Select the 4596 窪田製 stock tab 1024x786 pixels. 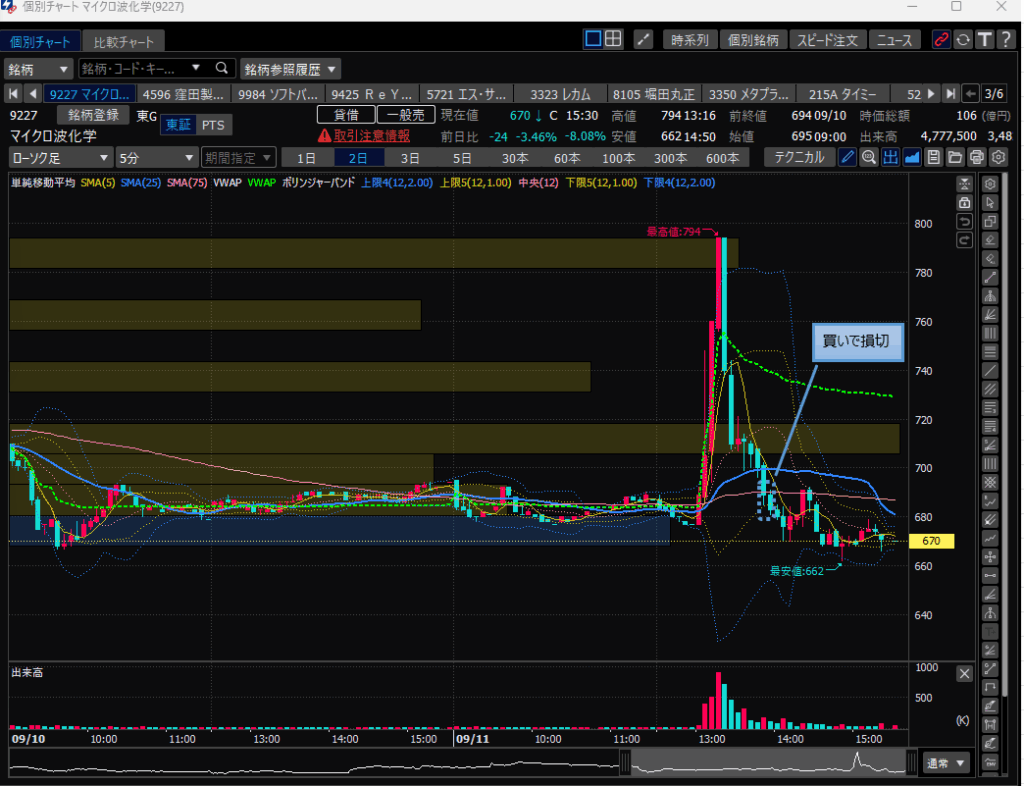pos(186,94)
